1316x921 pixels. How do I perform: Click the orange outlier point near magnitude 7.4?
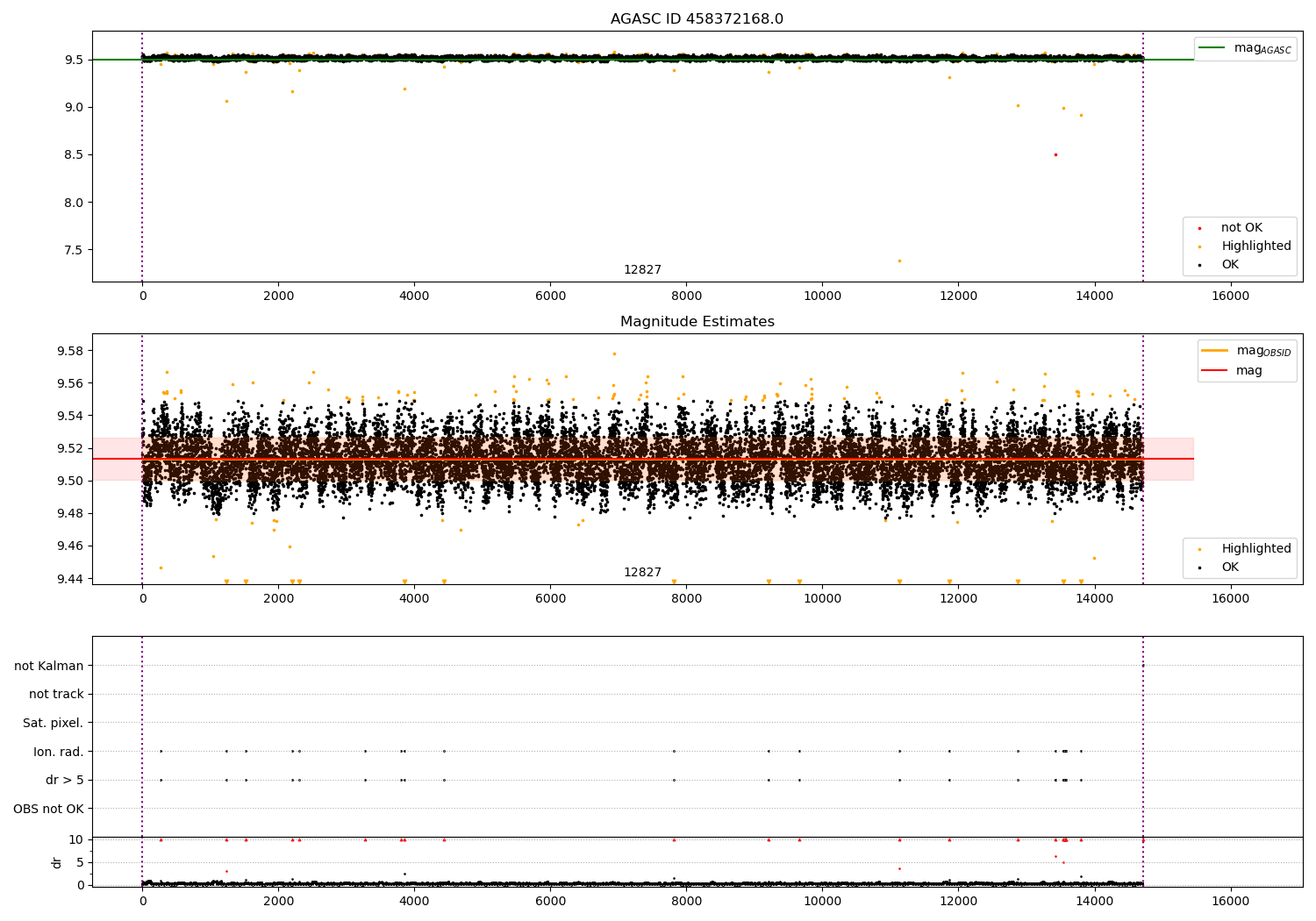coord(898,261)
